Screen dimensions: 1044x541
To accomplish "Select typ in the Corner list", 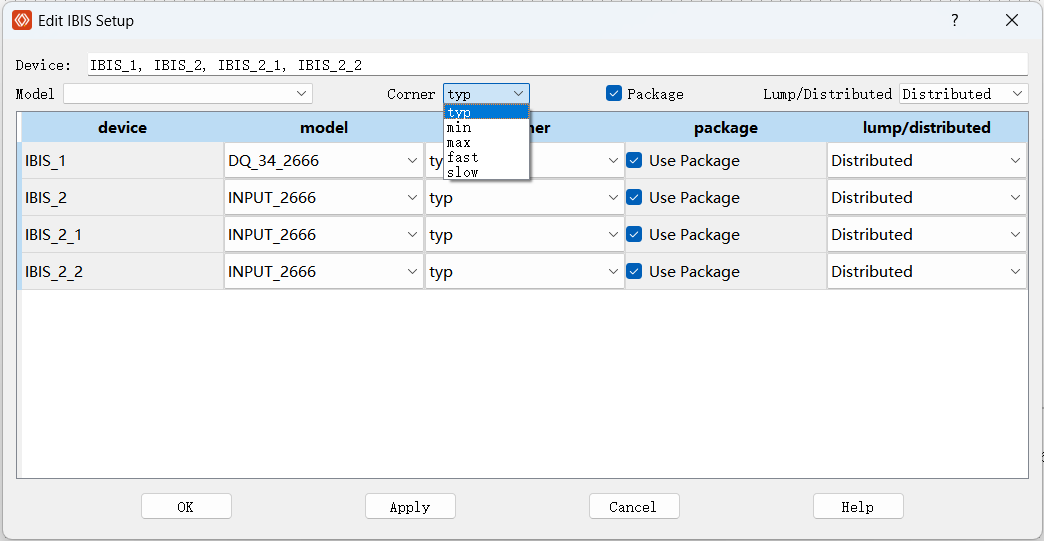I will 487,112.
